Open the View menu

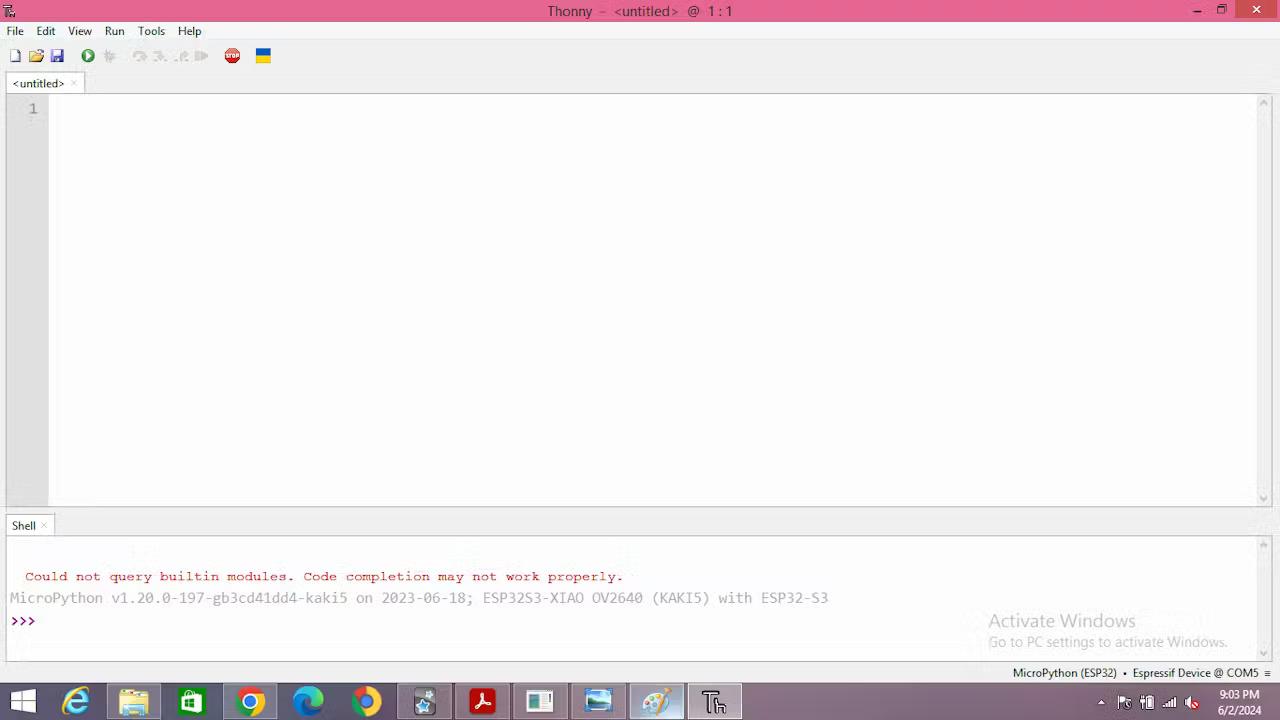[80, 31]
